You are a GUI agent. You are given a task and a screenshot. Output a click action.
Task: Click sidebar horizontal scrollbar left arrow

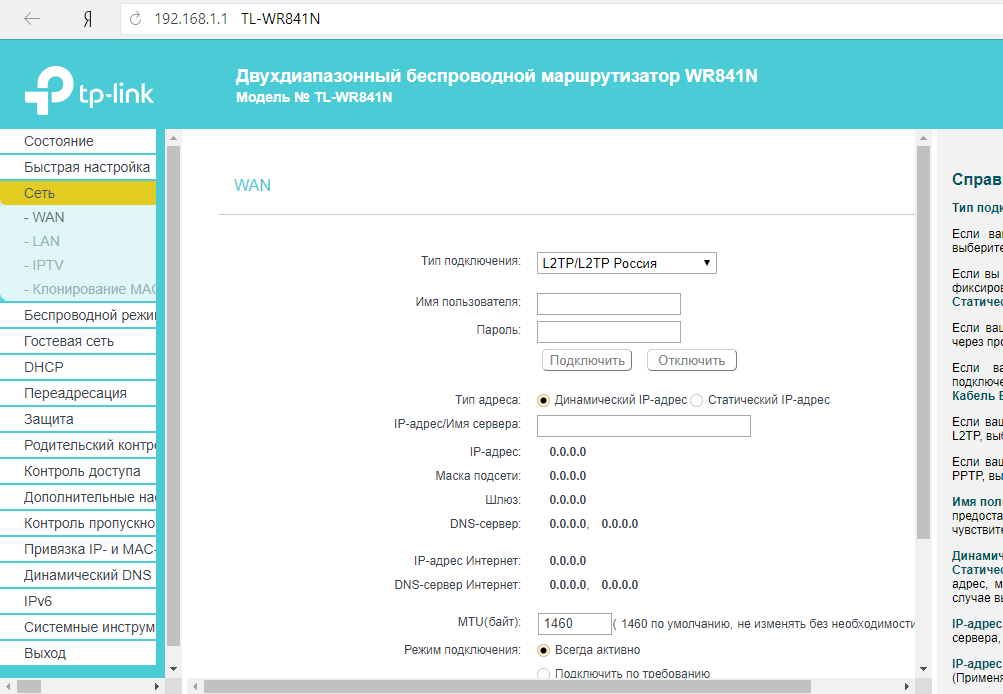(x=8, y=686)
